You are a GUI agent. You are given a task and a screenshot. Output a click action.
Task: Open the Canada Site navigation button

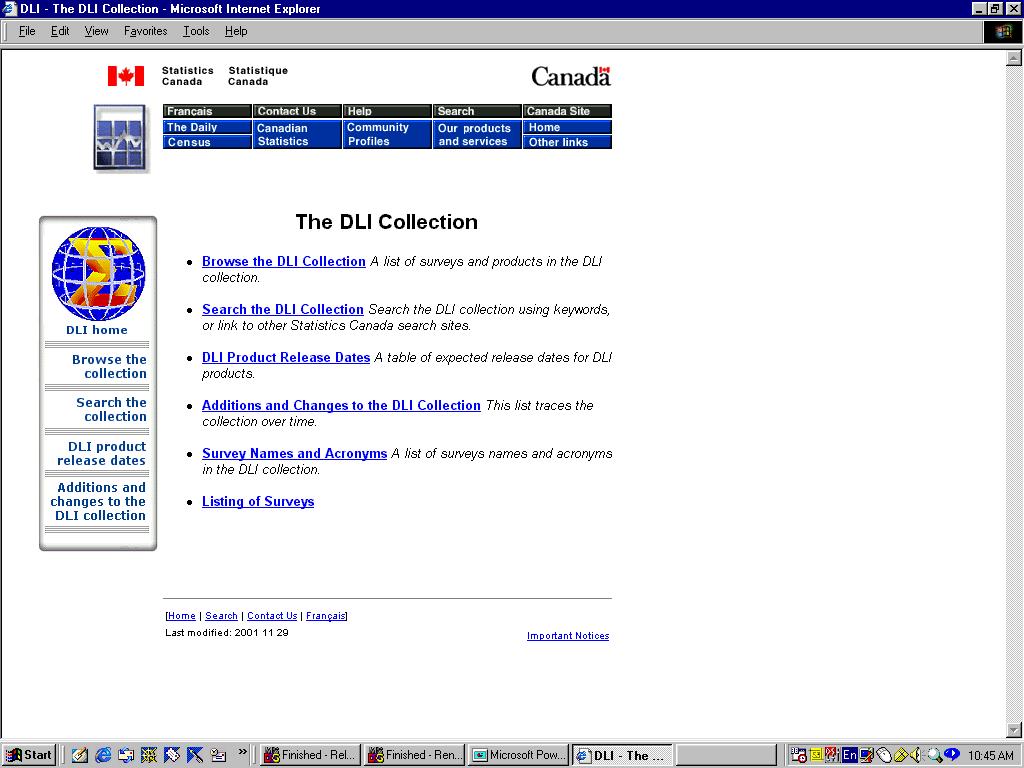(568, 111)
